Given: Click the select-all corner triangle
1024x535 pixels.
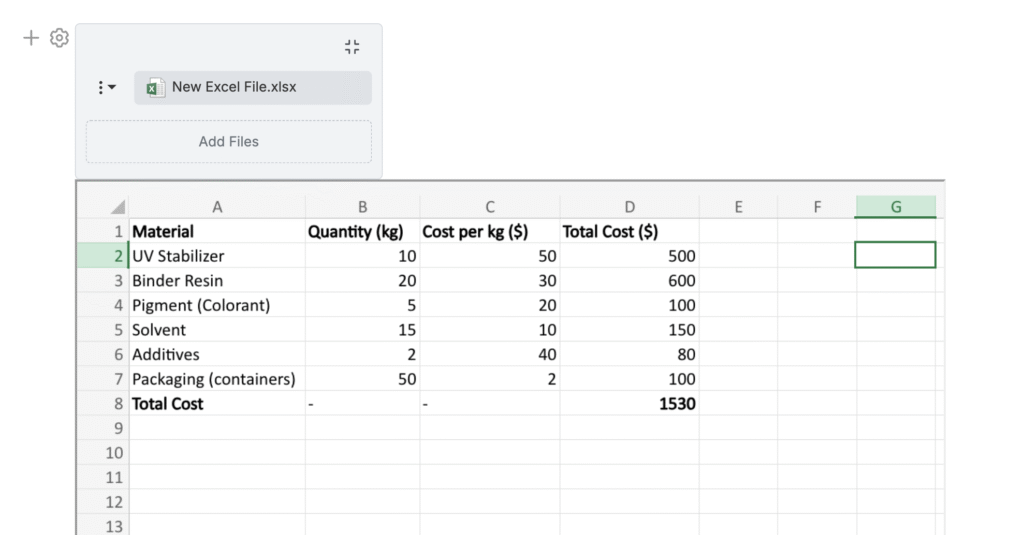Looking at the screenshot, I should (118, 208).
